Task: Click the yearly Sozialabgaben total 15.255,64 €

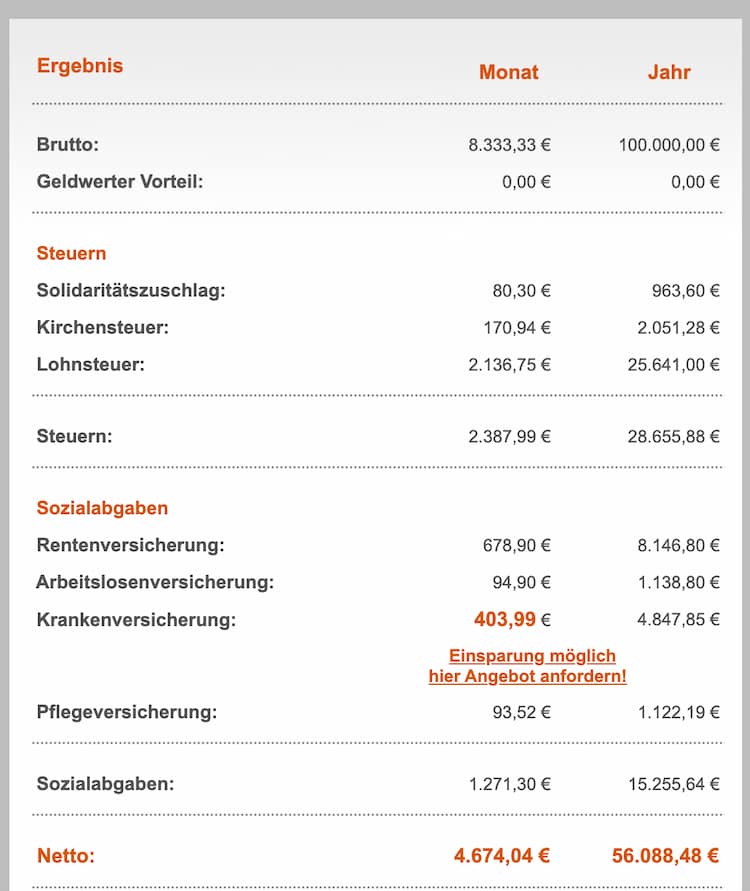Action: [673, 784]
